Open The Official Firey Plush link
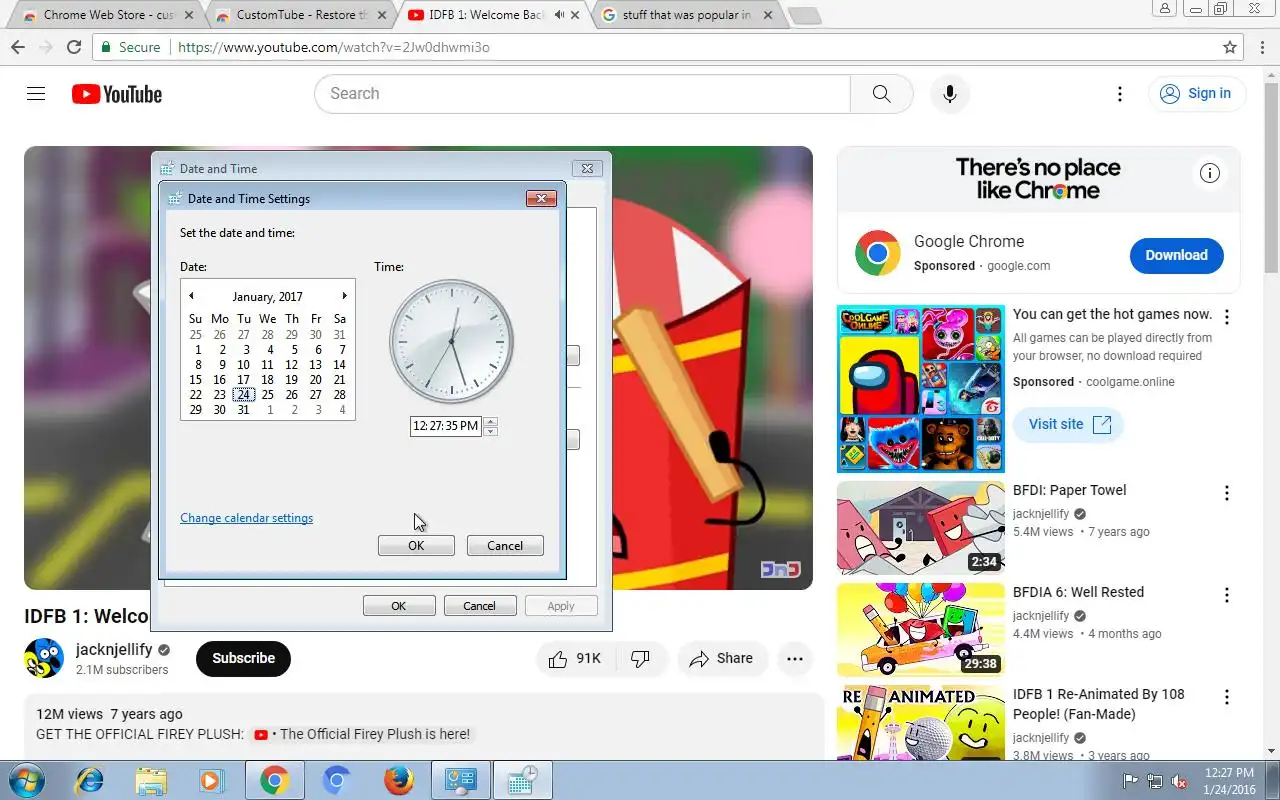Screen dimensions: 1280x800 [x=362, y=734]
